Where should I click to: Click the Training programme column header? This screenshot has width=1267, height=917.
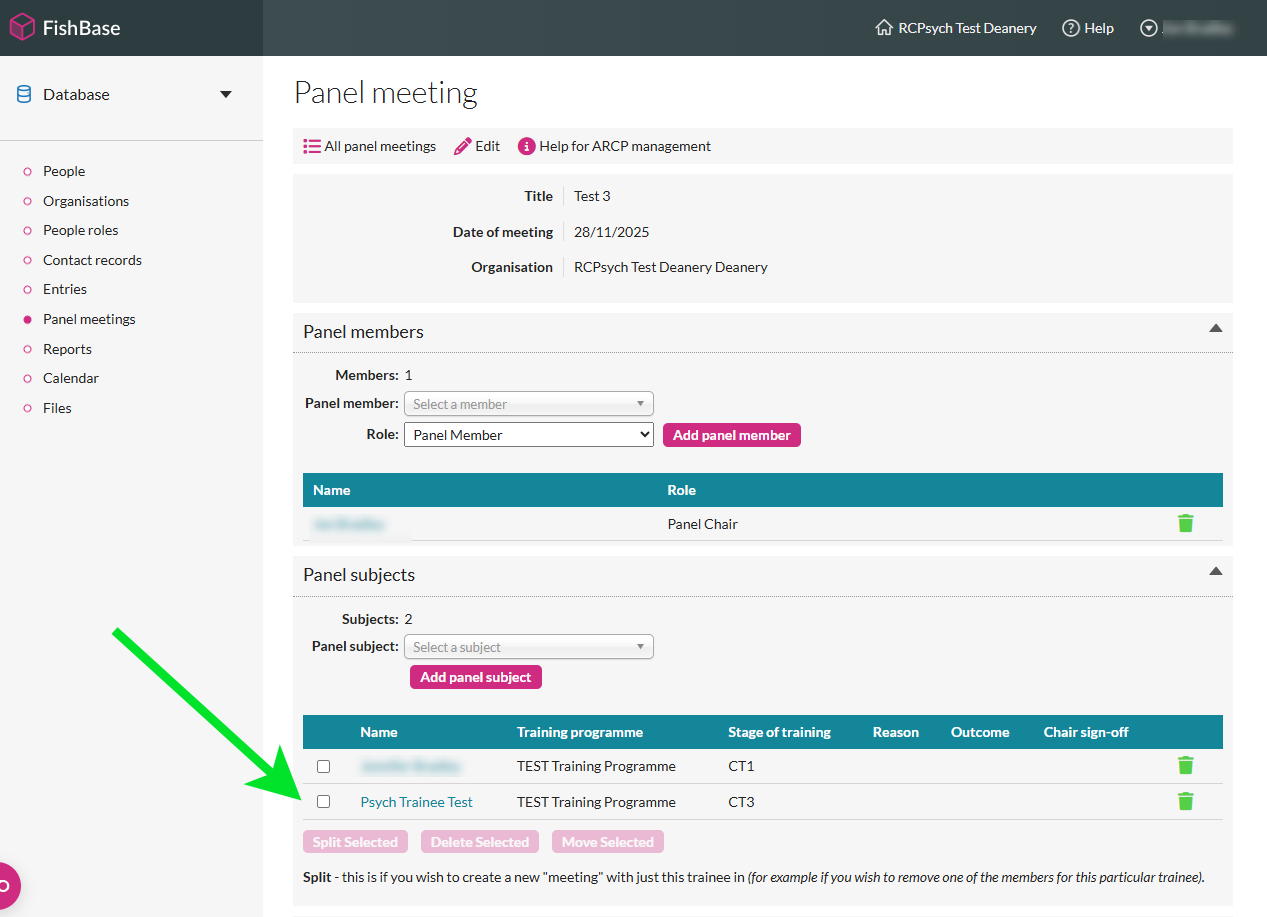(x=579, y=732)
